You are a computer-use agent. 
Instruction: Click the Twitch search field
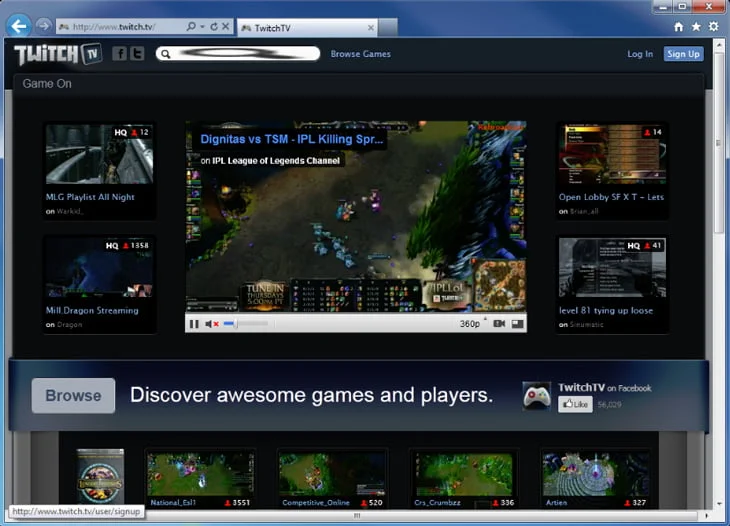tap(238, 54)
